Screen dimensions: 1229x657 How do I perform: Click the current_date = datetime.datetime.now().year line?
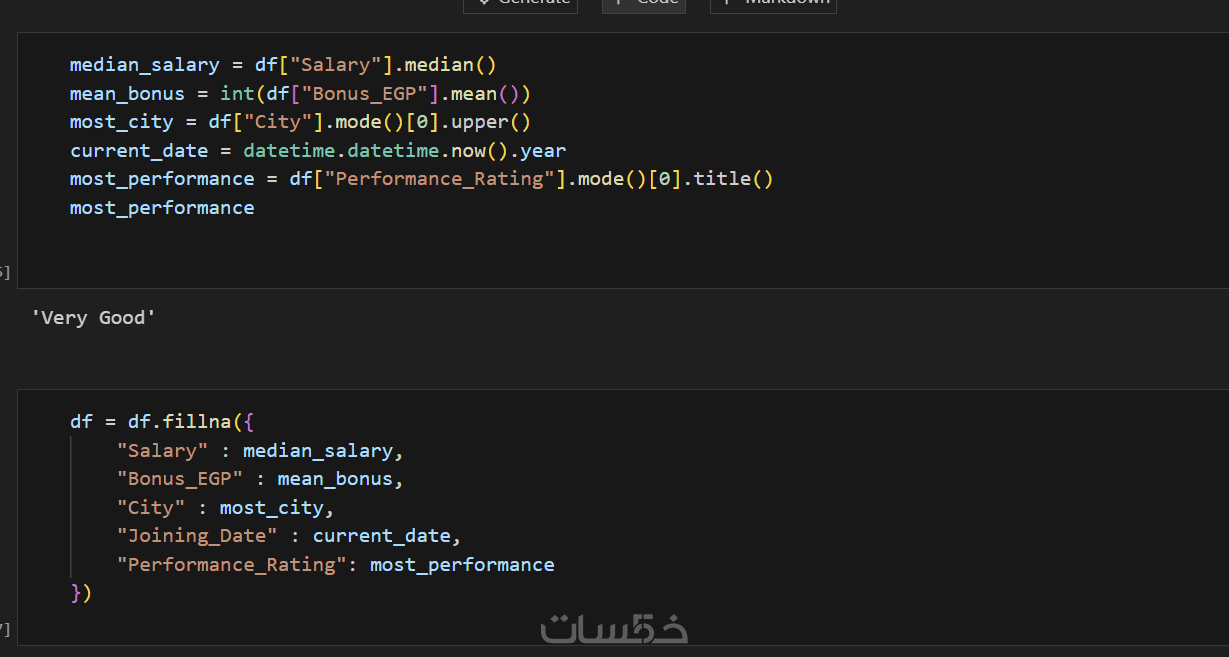click(318, 151)
